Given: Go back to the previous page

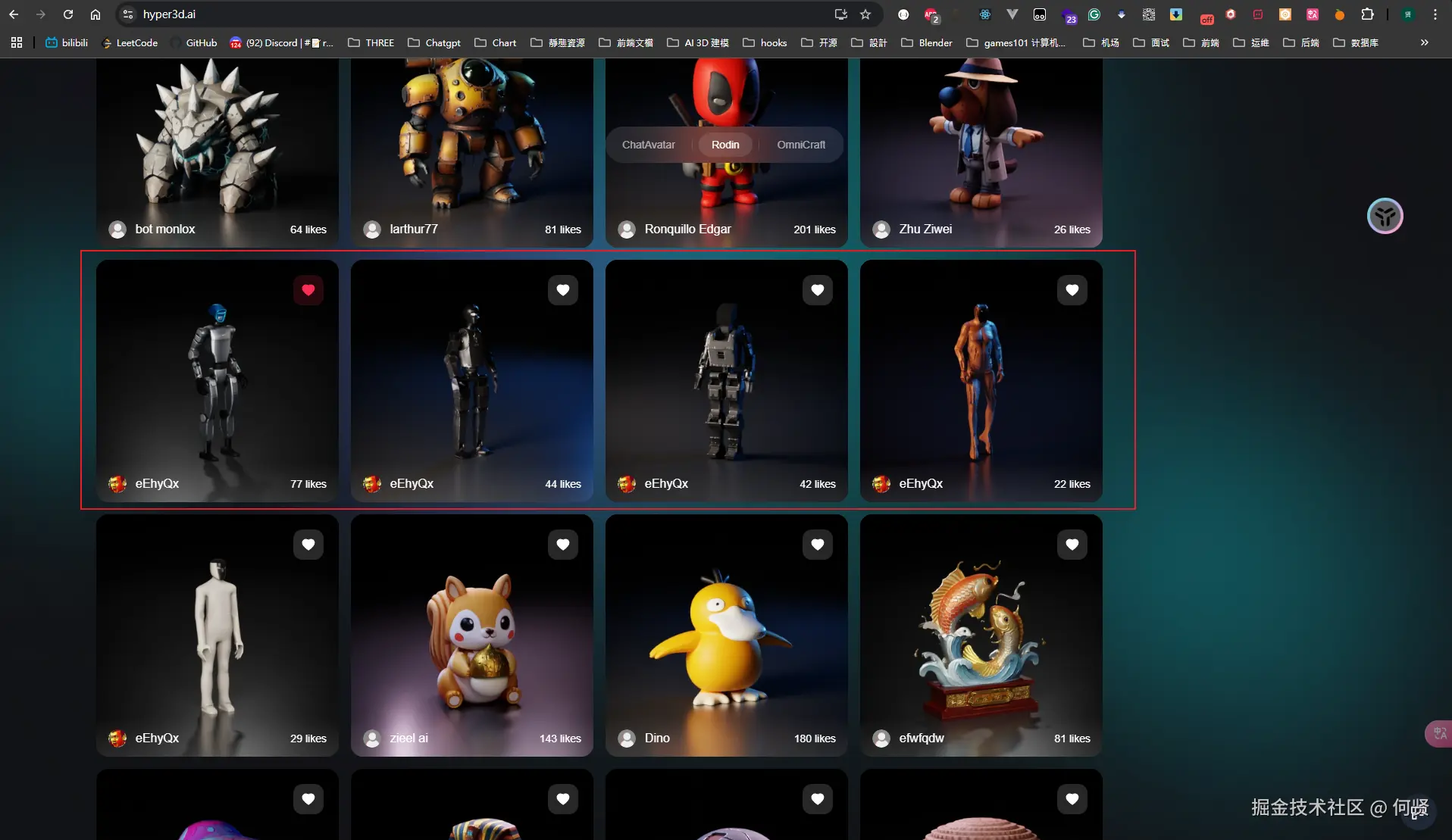Looking at the screenshot, I should 14,14.
